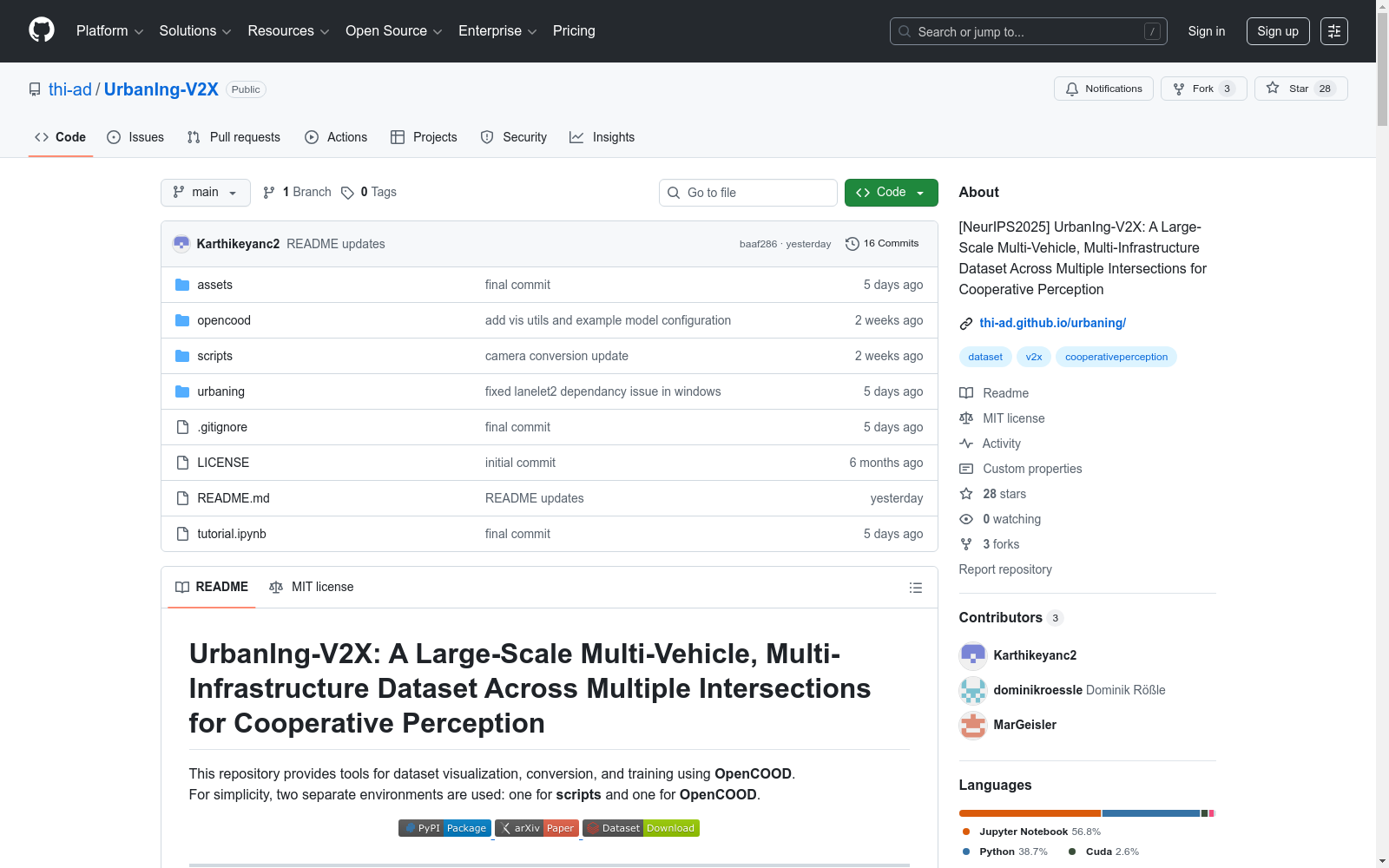Click the README outline list icon
Viewport: 1389px width, 868px height.
pos(915,588)
